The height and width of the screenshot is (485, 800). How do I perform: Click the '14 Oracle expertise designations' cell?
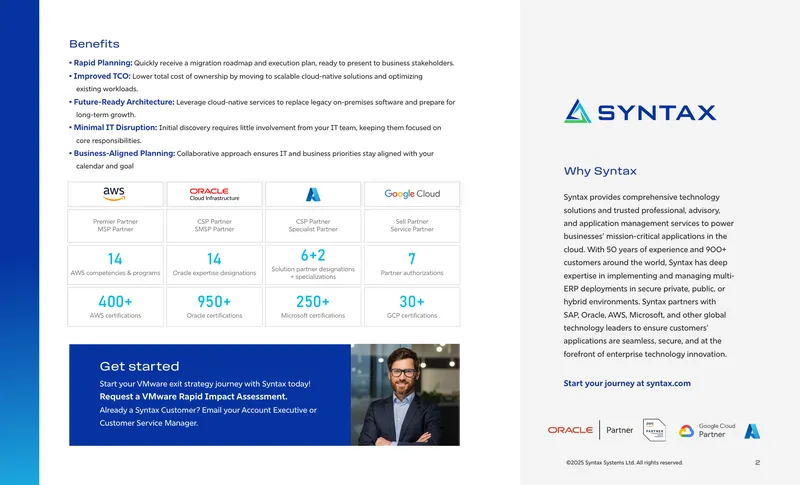[x=214, y=265]
